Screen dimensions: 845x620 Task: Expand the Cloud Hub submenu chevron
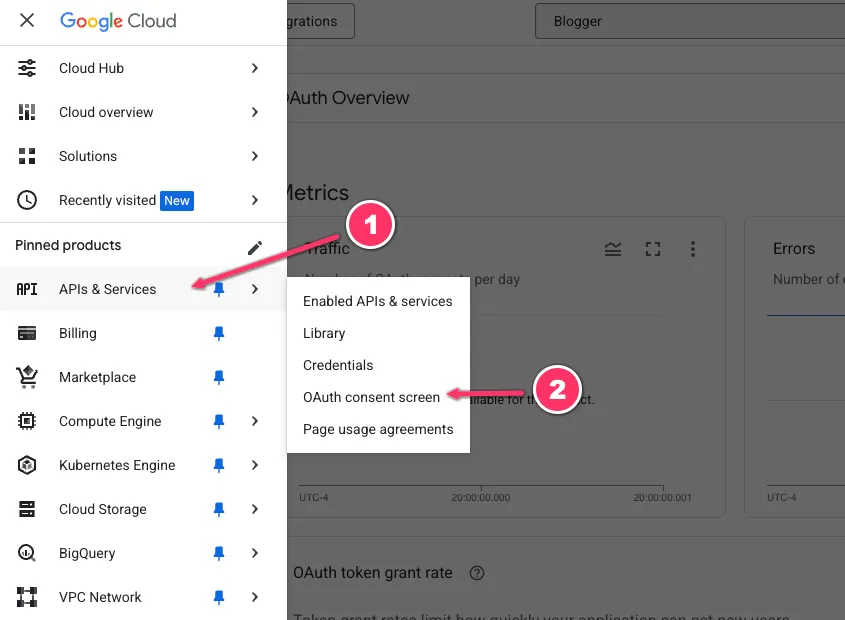coord(255,68)
